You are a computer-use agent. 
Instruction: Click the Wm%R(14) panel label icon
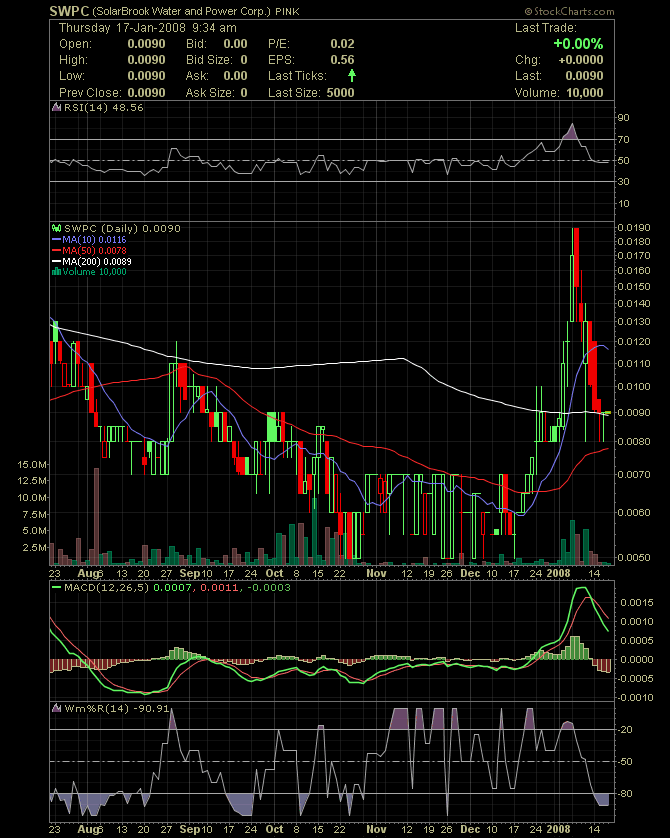point(56,707)
